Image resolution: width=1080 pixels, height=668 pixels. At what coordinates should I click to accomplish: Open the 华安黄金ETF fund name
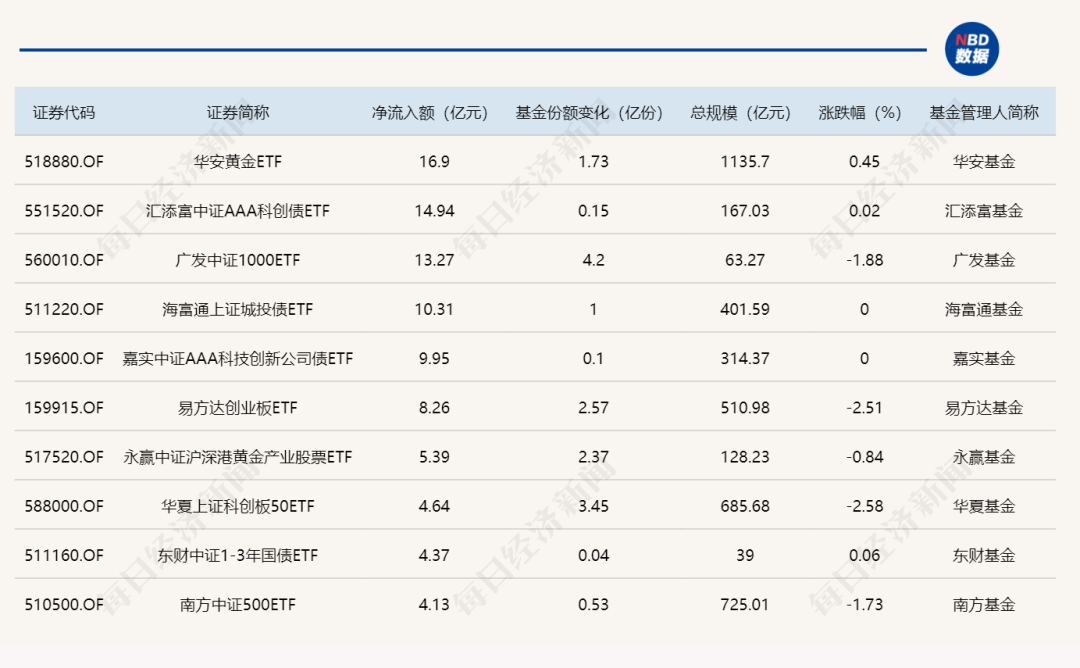click(x=238, y=161)
